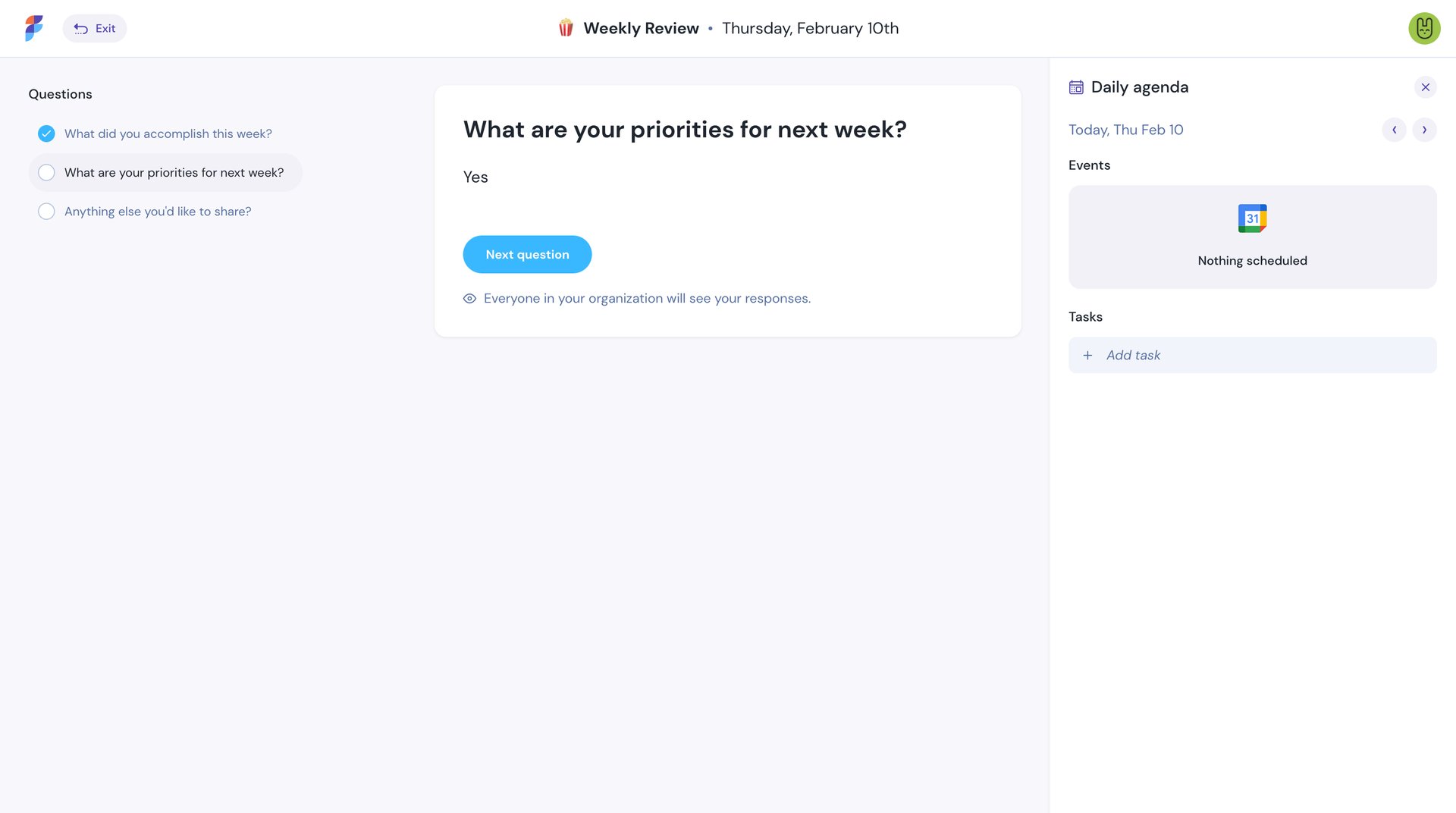Open the user avatar menu
This screenshot has width=1456, height=813.
click(x=1424, y=28)
